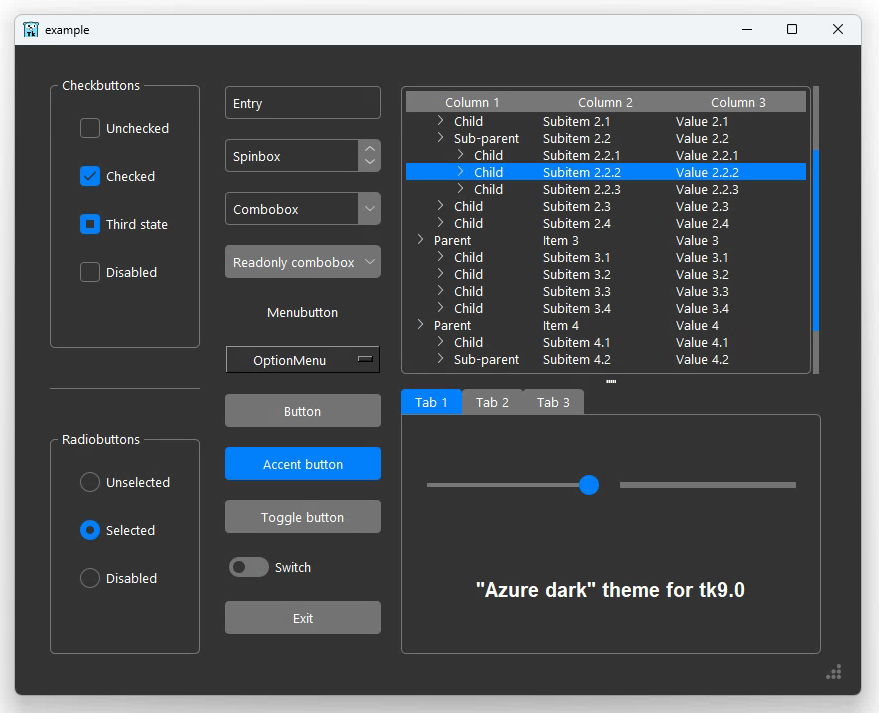Click the gray progress bar beside slider
879x713 pixels.
pyautogui.click(x=707, y=485)
